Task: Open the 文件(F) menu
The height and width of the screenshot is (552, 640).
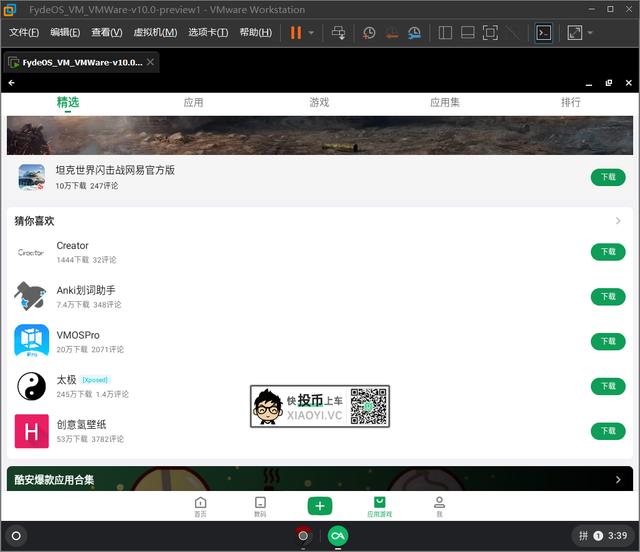Action: pyautogui.click(x=24, y=32)
